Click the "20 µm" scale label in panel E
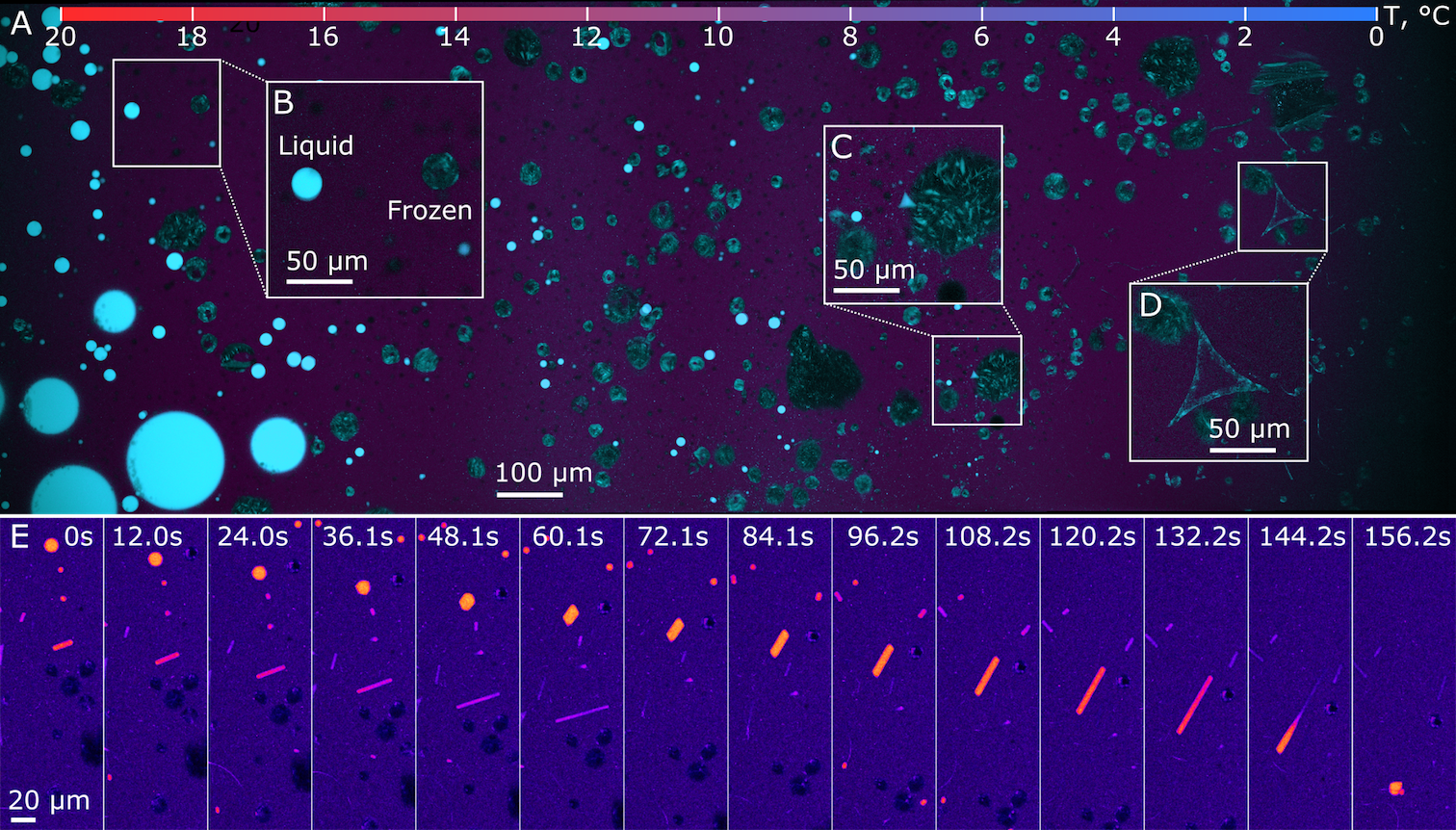This screenshot has width=1456, height=830. [49, 800]
